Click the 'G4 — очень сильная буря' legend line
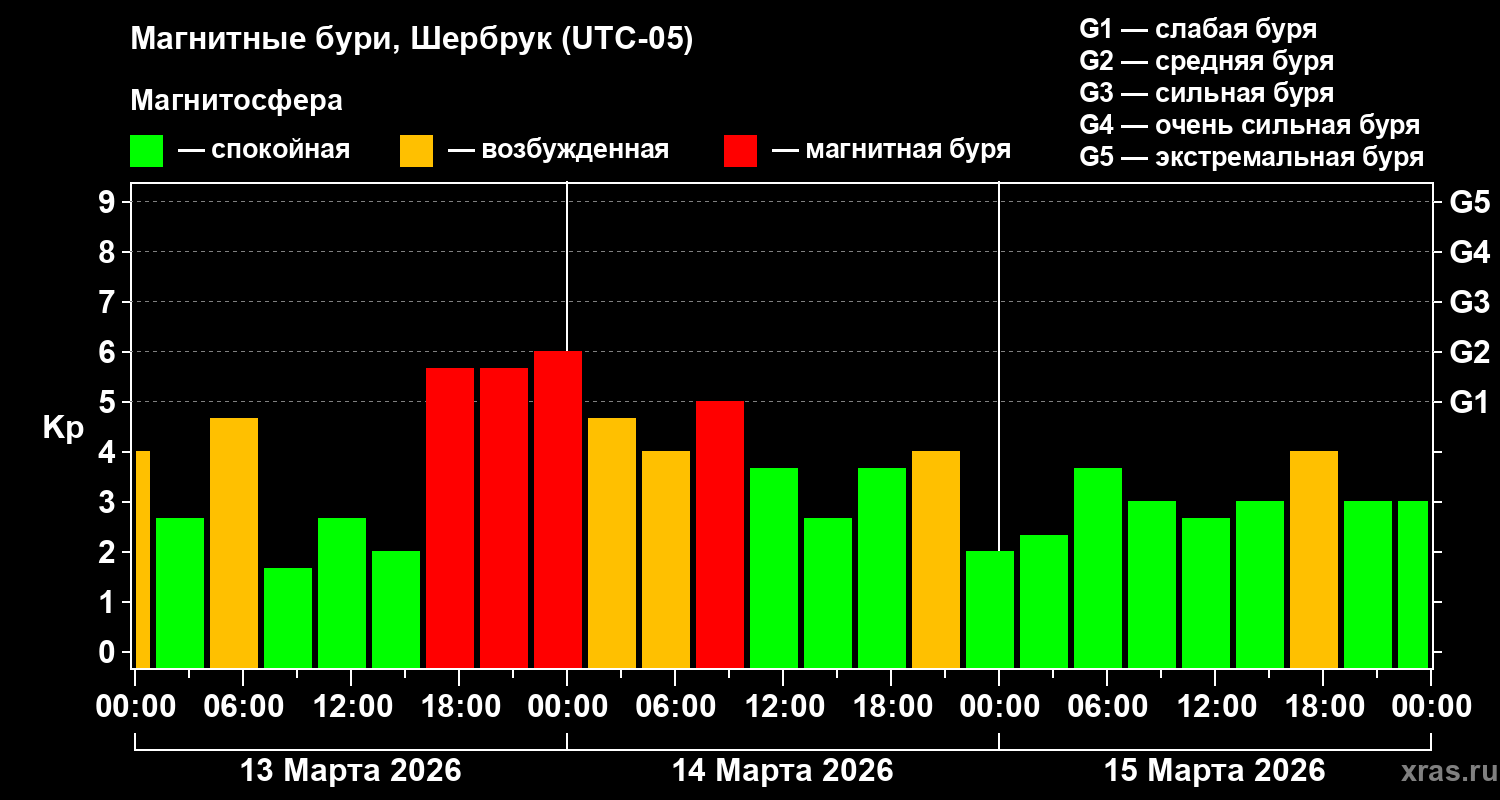 tap(1249, 125)
